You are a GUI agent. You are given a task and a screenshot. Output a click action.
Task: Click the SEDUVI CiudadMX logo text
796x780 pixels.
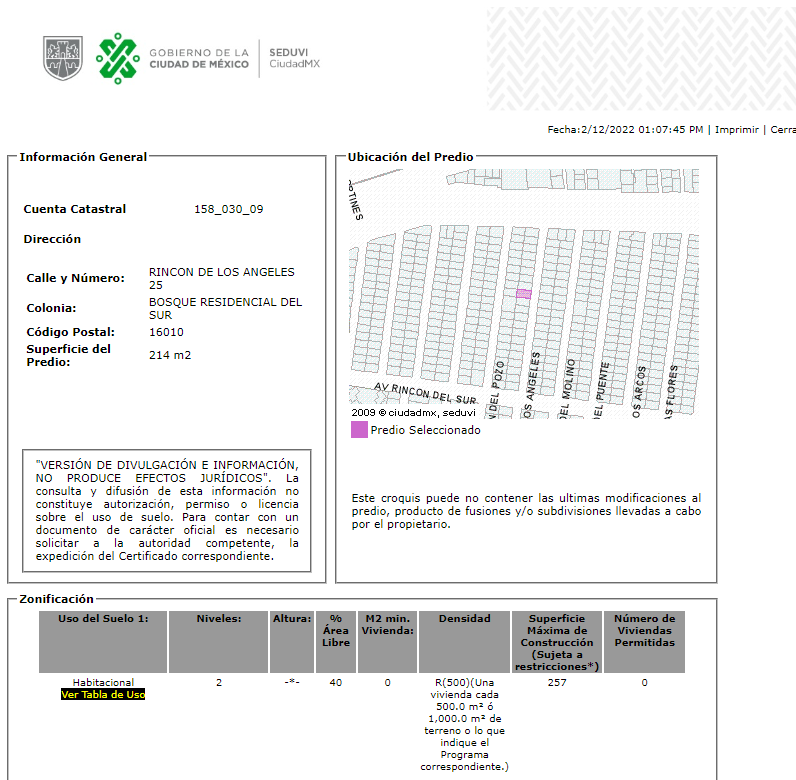294,58
